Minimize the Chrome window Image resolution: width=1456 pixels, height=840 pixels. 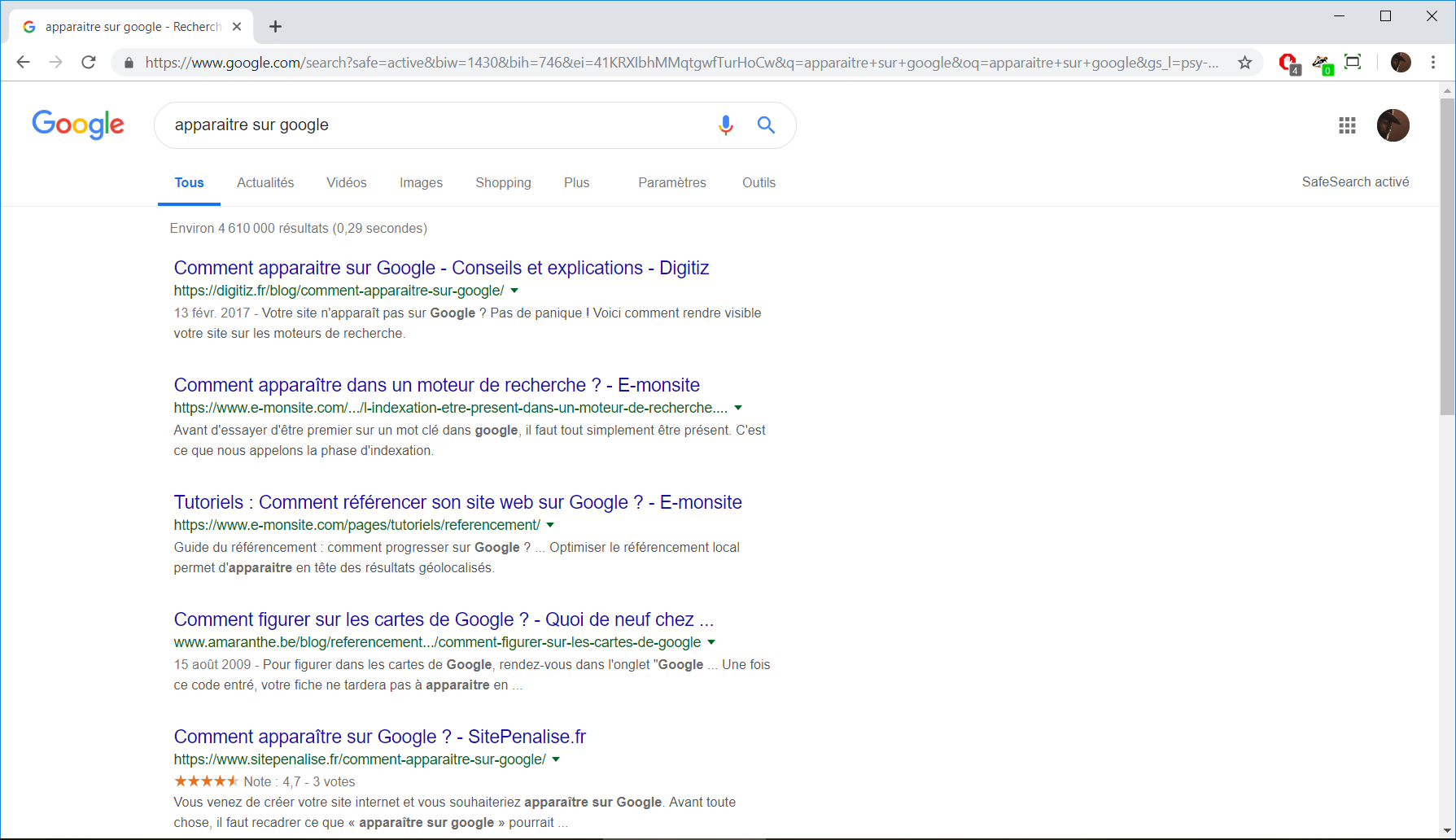(x=1340, y=15)
